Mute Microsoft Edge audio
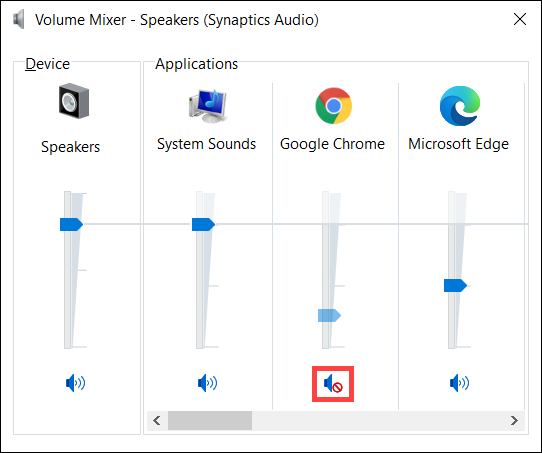The height and width of the screenshot is (453, 542). click(459, 383)
